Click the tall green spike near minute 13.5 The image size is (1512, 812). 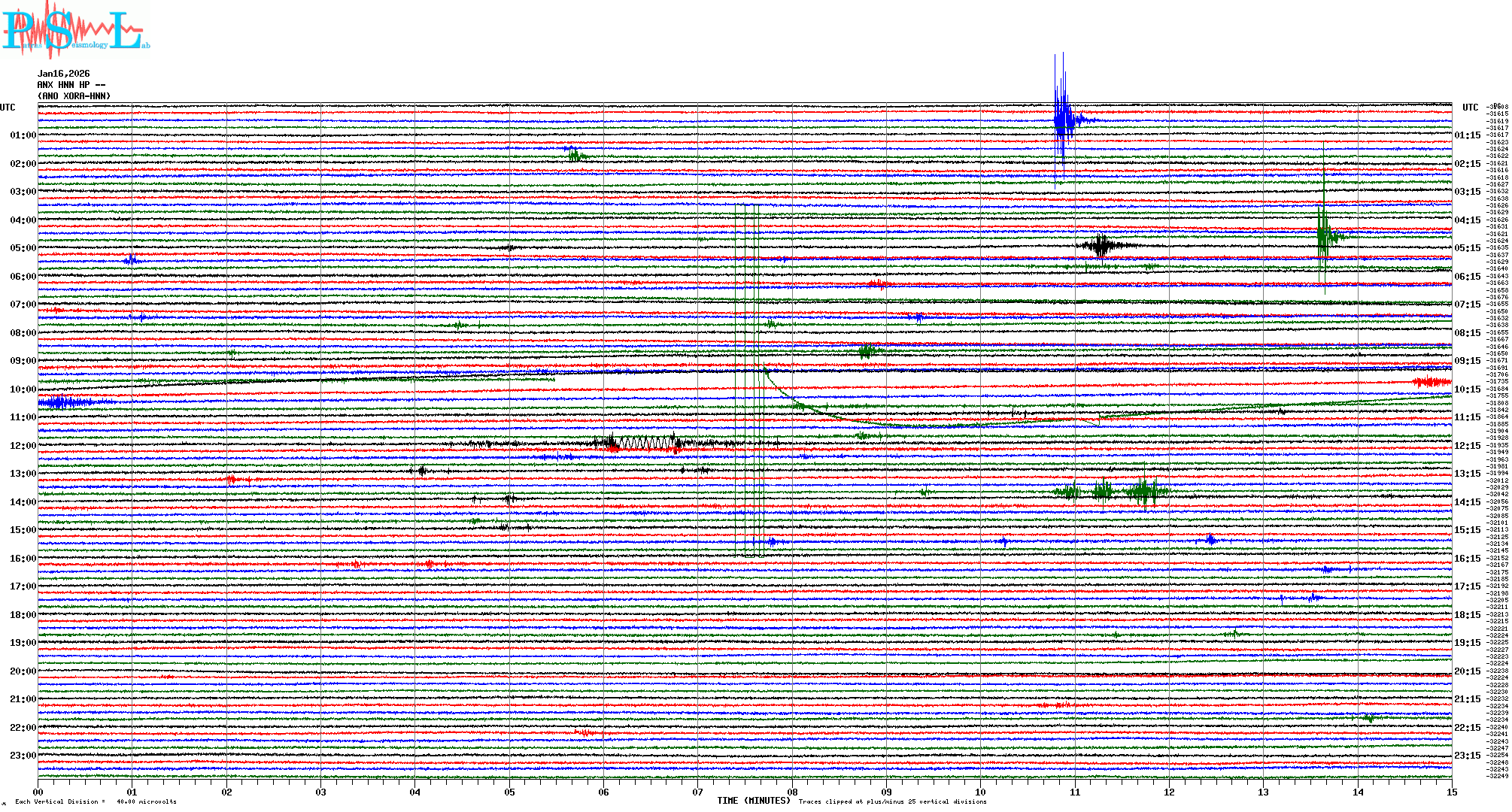1323,235
